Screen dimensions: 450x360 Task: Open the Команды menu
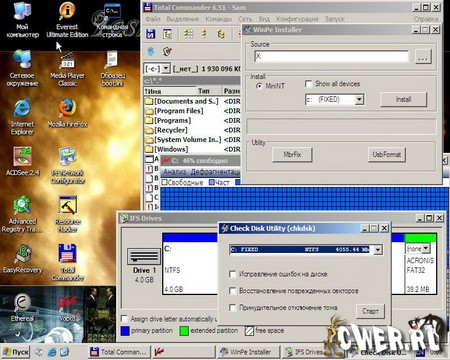point(218,19)
